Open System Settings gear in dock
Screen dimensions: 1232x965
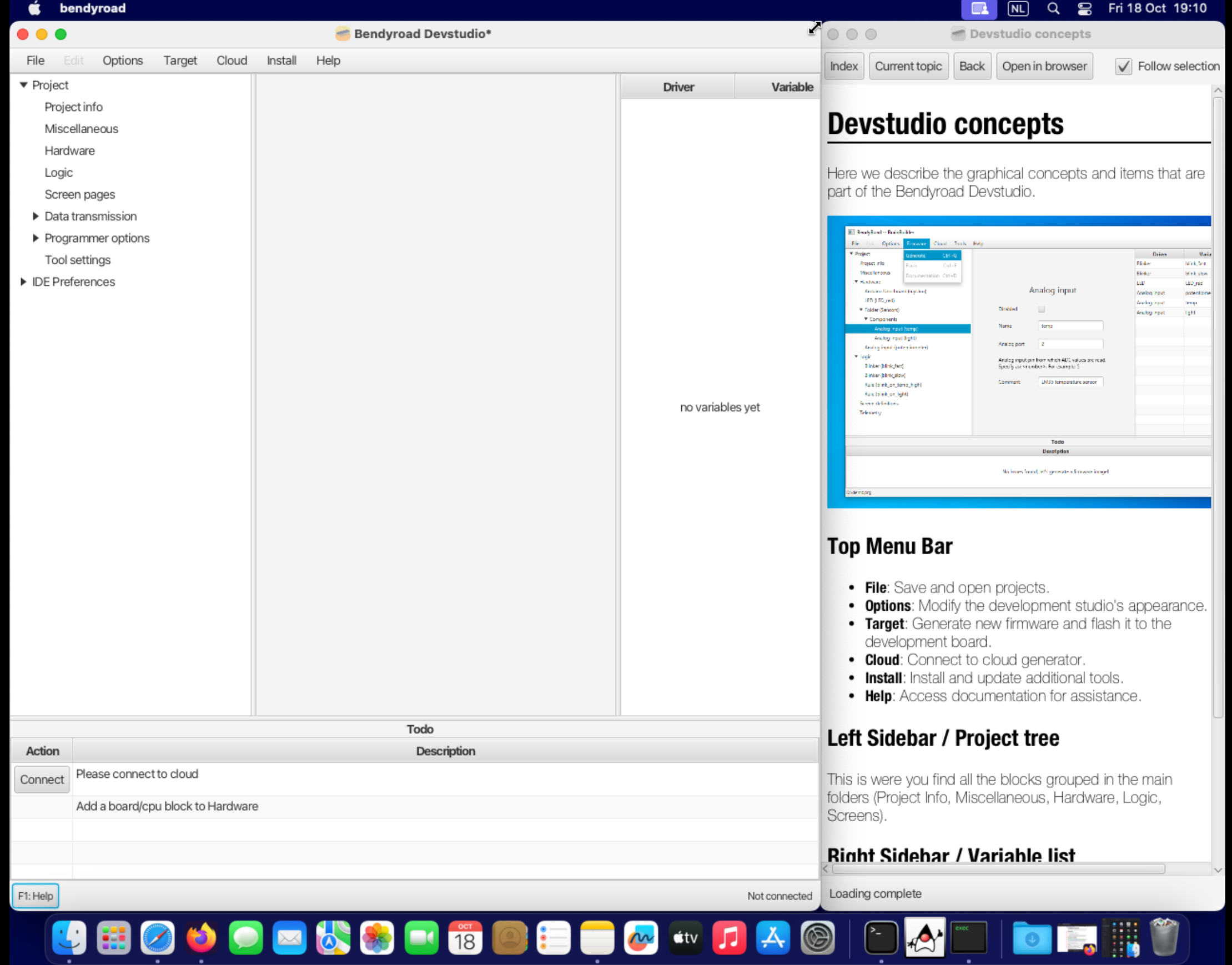click(x=817, y=938)
